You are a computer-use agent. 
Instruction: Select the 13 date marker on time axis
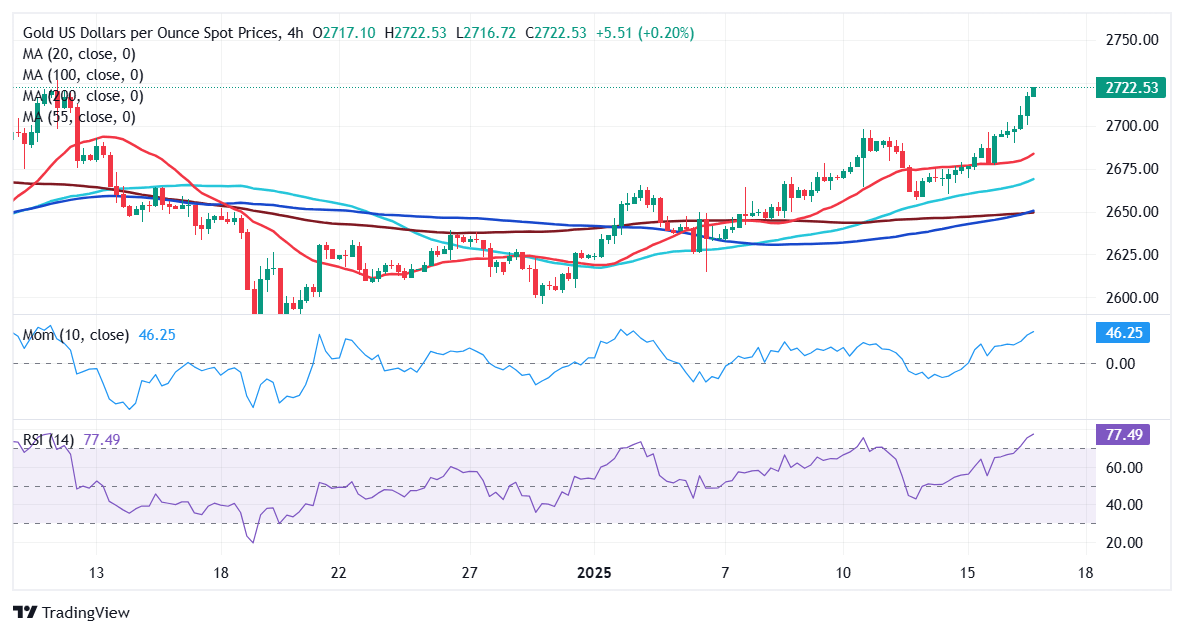click(x=96, y=573)
